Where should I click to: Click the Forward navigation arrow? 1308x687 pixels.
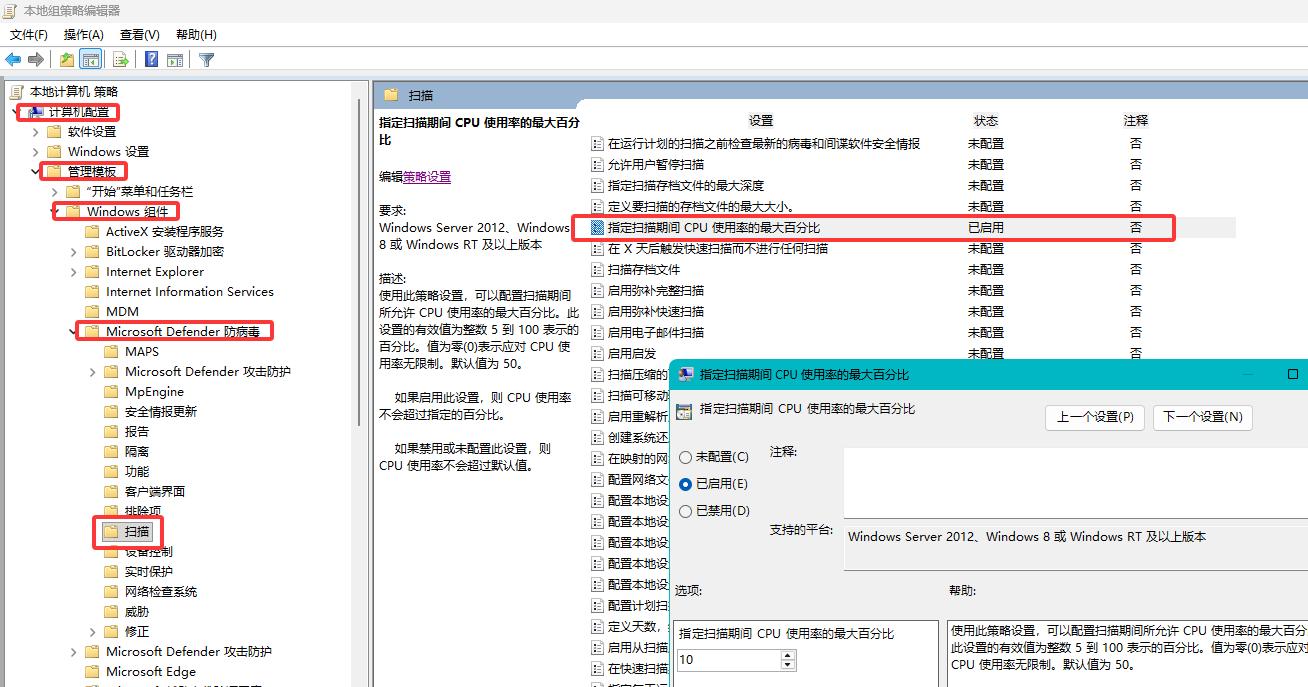tap(35, 59)
